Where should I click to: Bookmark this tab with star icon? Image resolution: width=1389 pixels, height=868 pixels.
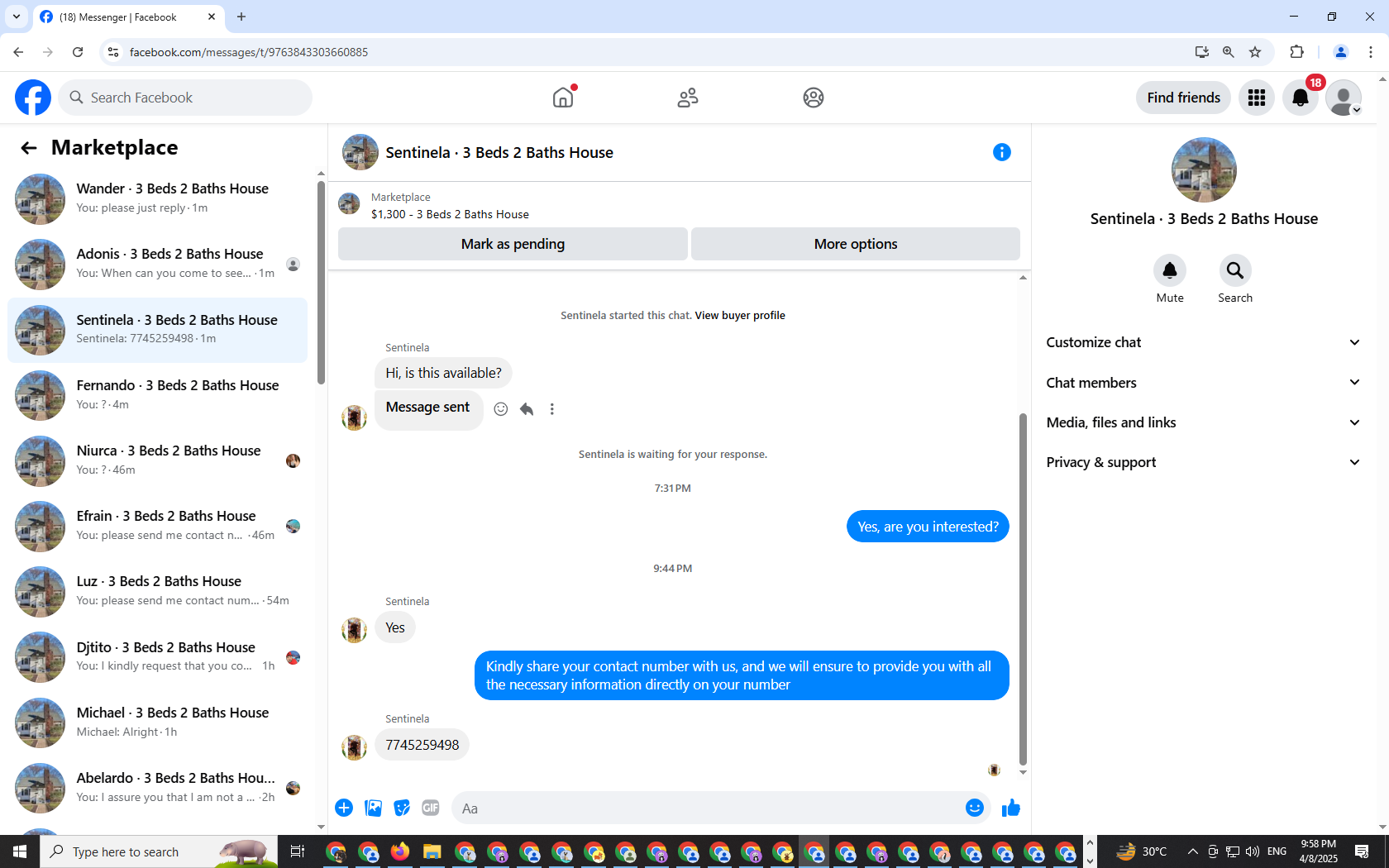tap(1255, 52)
